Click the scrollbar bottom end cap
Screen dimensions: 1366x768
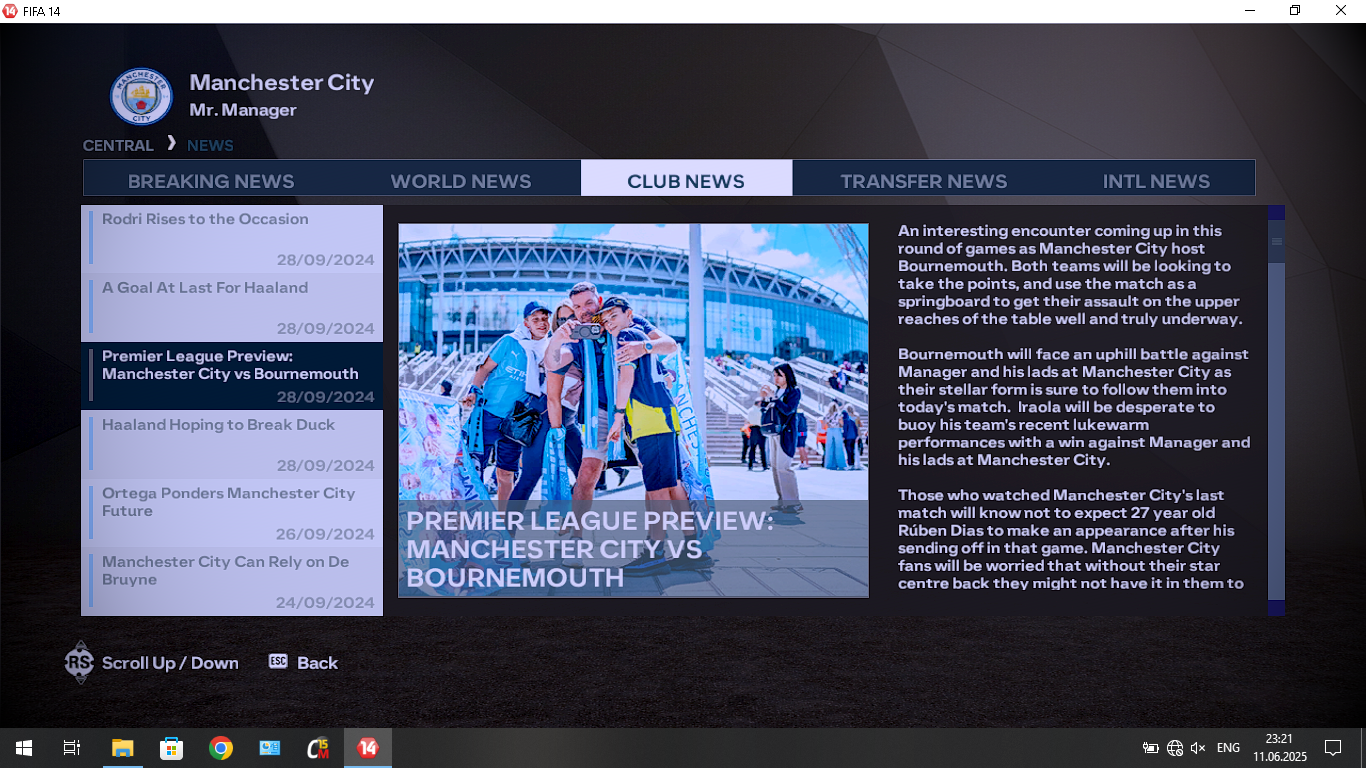[1276, 607]
